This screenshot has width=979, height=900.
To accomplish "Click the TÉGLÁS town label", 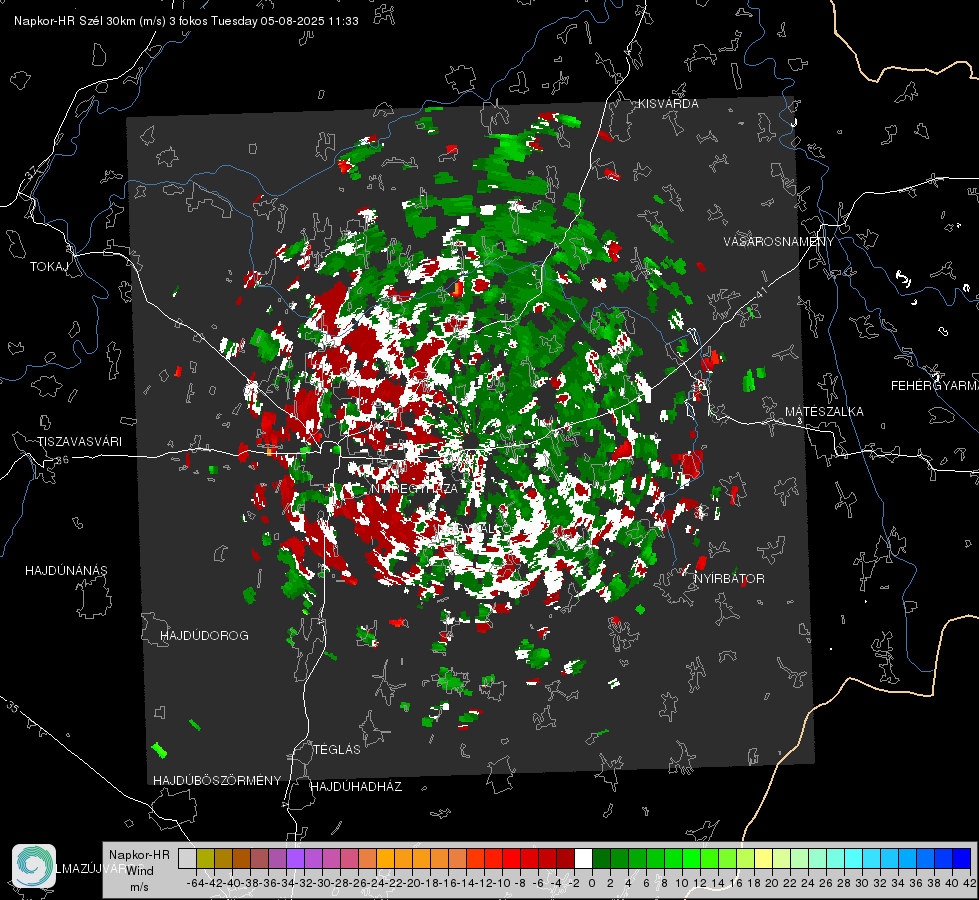I will [337, 749].
